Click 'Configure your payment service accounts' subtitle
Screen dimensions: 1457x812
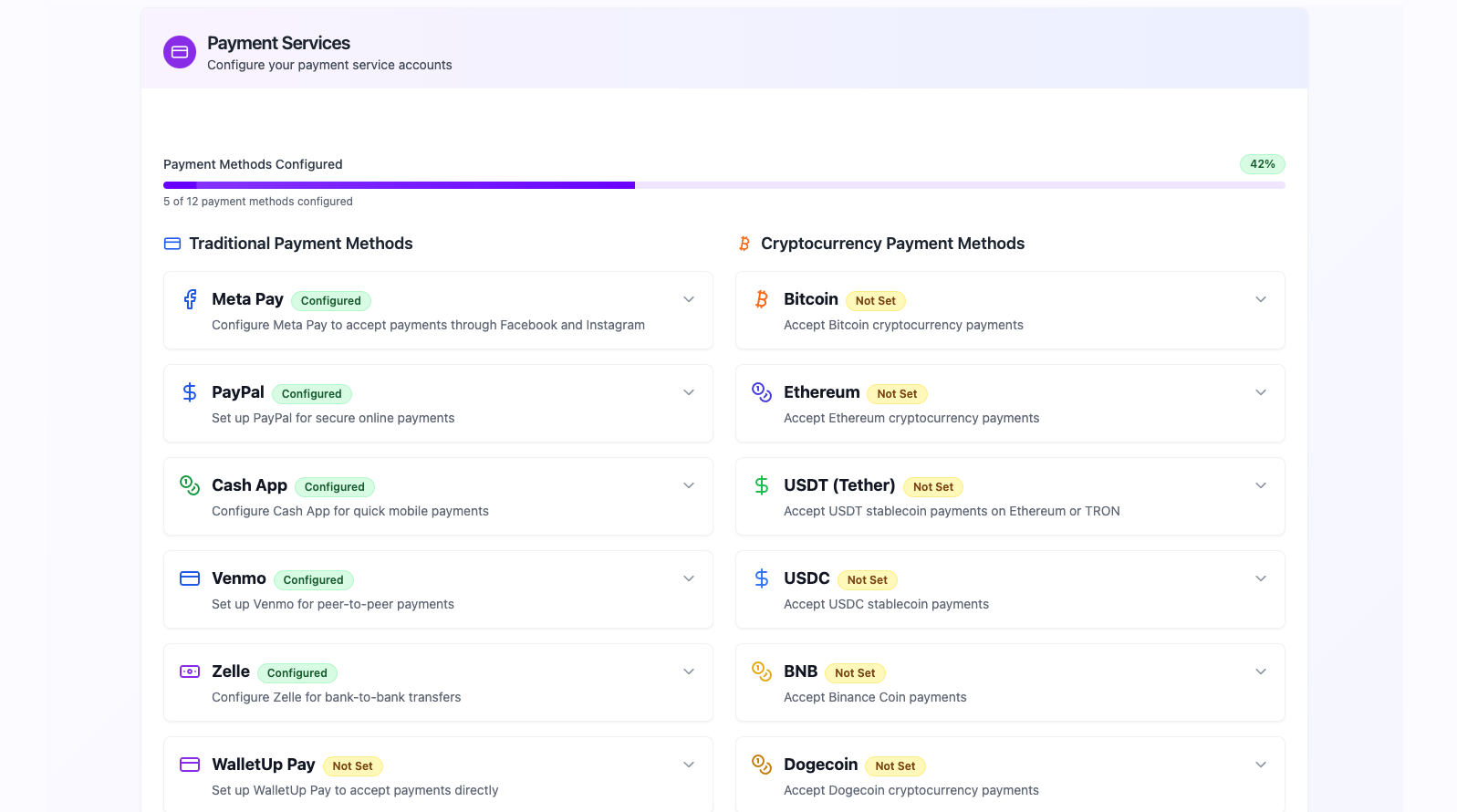[329, 65]
